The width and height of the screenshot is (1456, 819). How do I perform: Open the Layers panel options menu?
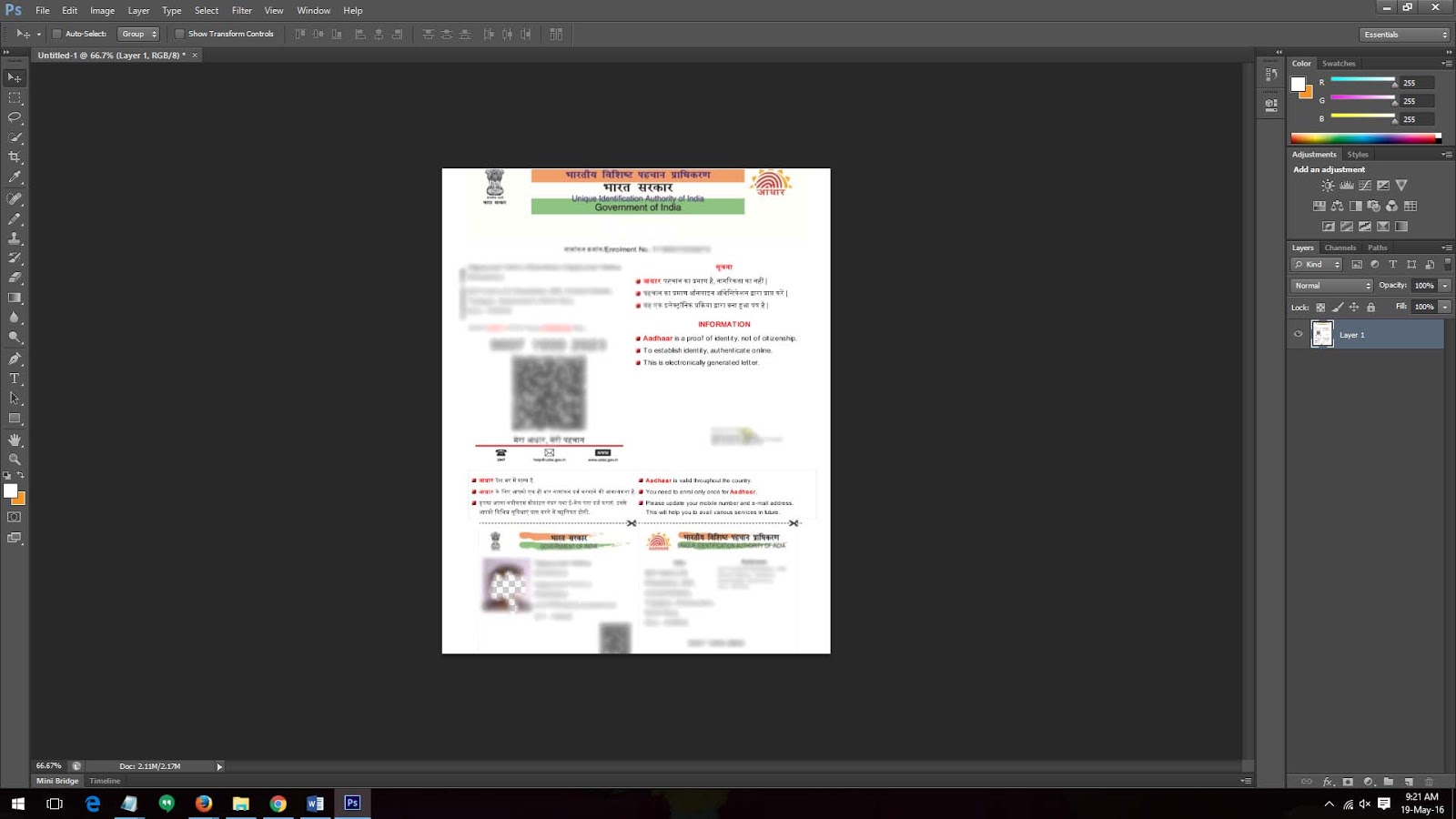1447,248
